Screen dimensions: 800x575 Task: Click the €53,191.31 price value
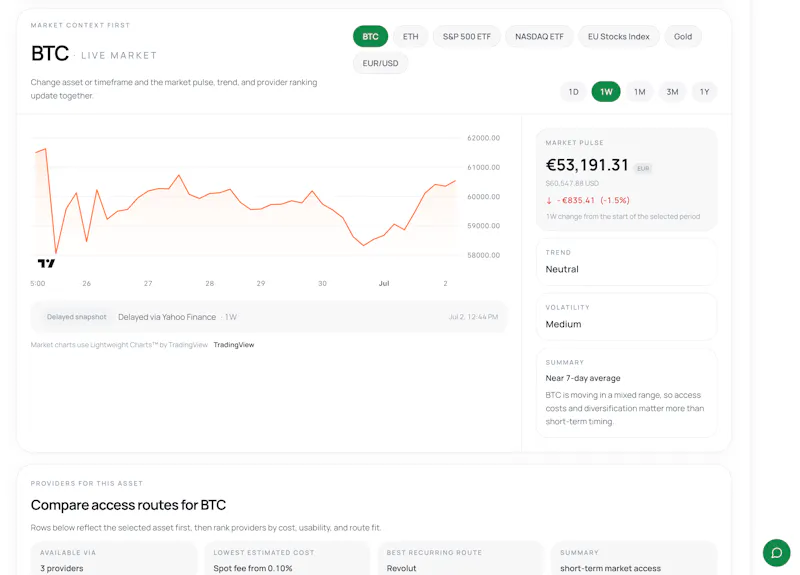pos(587,165)
